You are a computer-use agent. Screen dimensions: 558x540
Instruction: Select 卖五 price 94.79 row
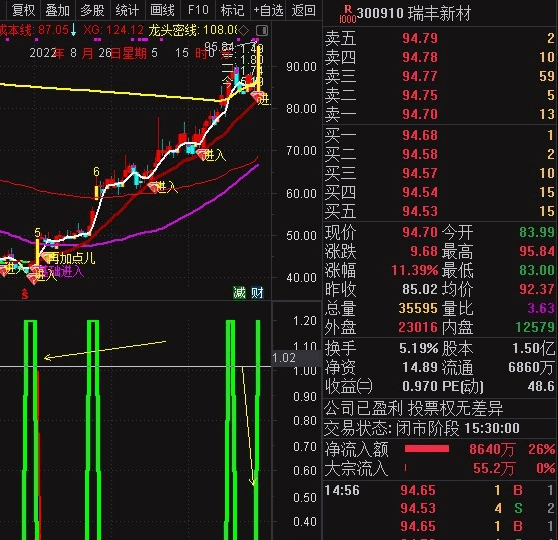(x=439, y=38)
